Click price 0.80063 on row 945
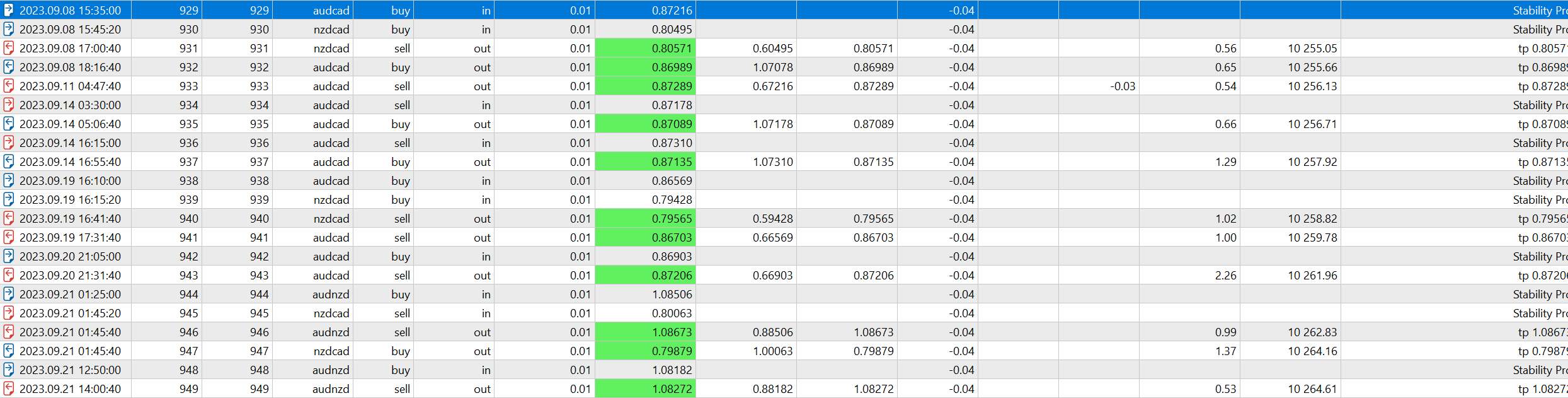Image resolution: width=1568 pixels, height=398 pixels. [672, 313]
